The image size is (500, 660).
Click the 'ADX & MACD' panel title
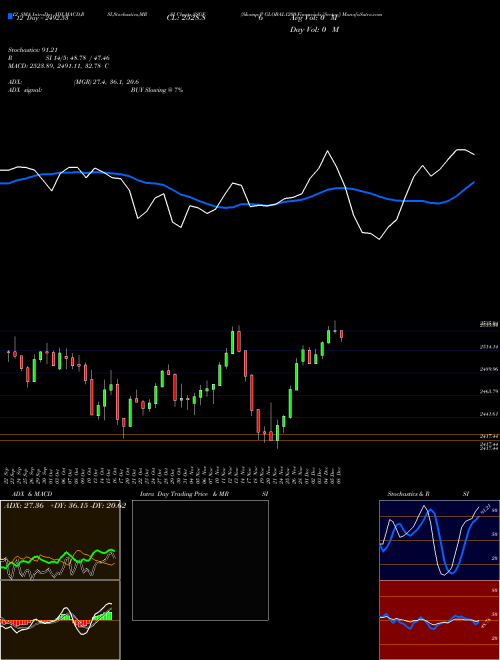pos(32,494)
